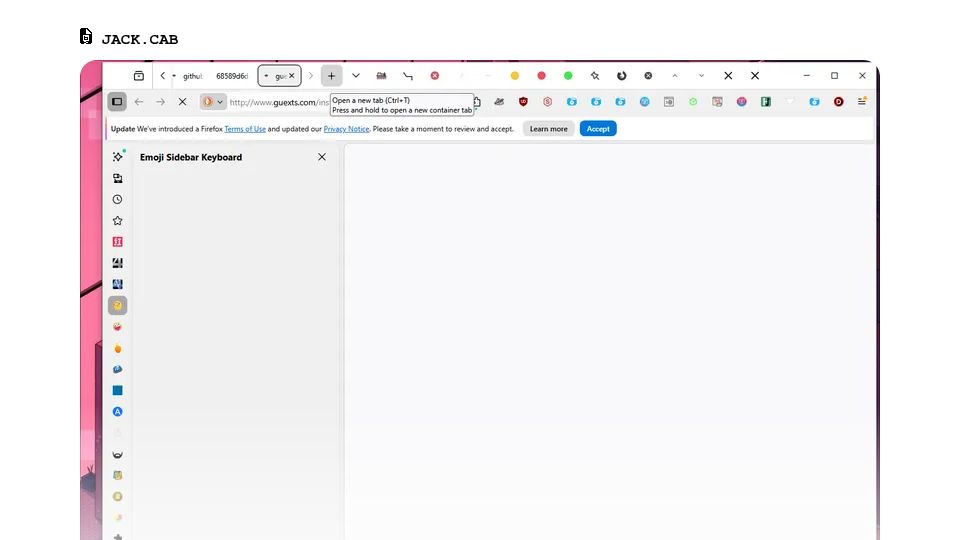Click the Learn more button
Screen dimensions: 960x540
[x=549, y=129]
